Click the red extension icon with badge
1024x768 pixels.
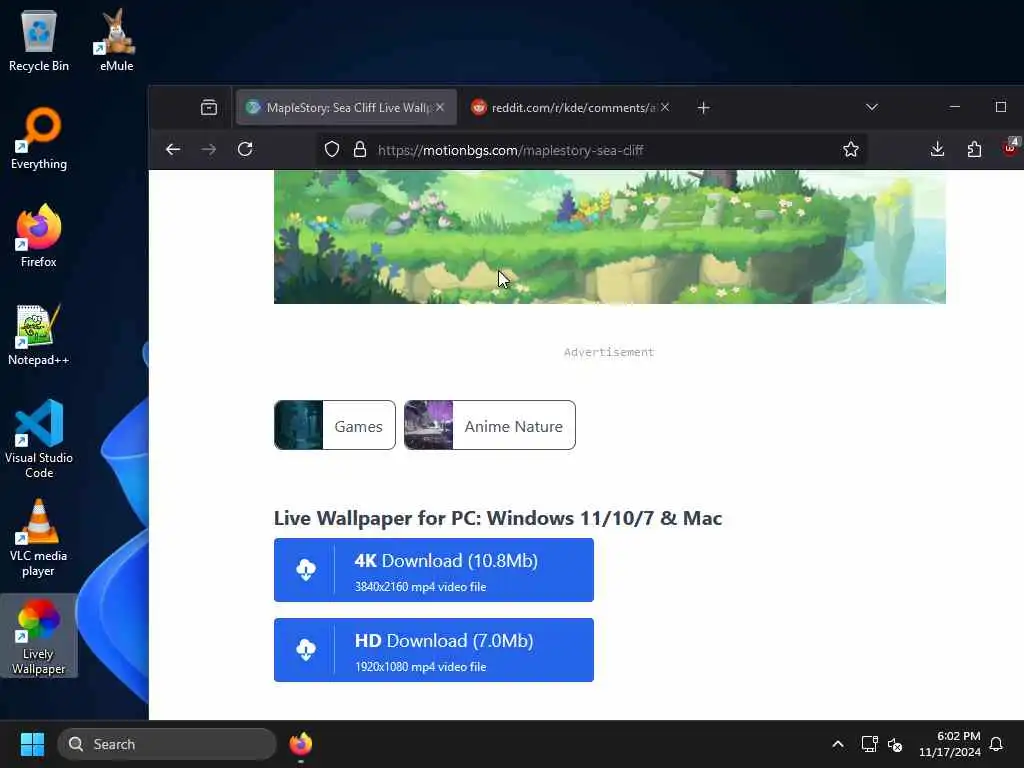(1011, 148)
